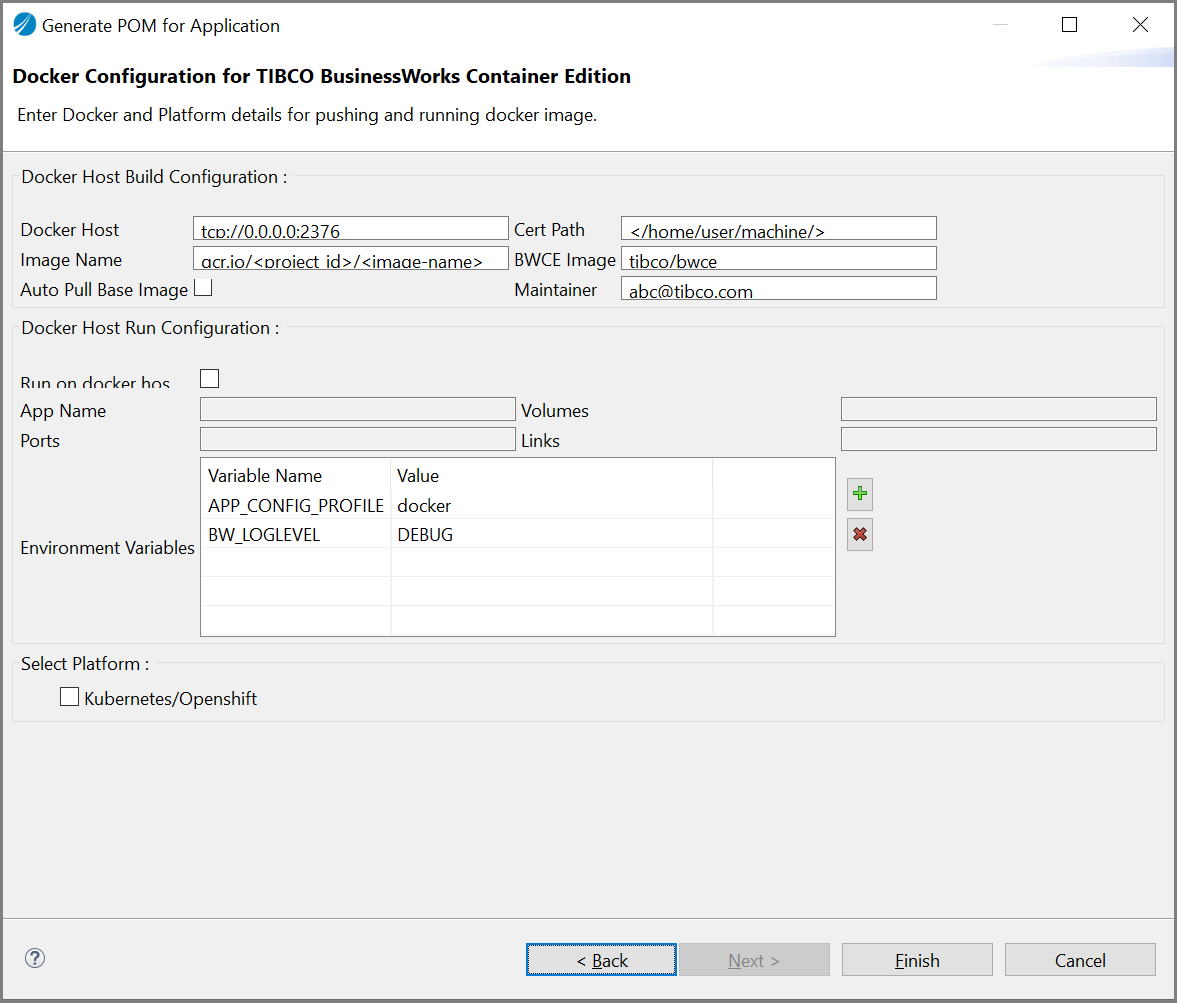This screenshot has width=1177, height=1003.
Task: Focus the Cert Path text field
Action: tap(778, 229)
